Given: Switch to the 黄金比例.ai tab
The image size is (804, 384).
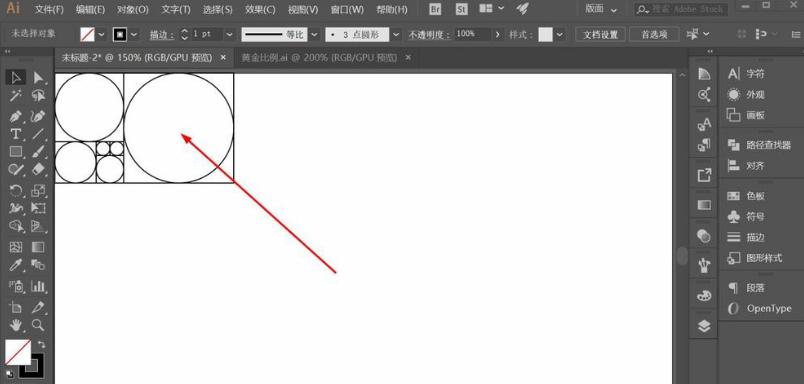Looking at the screenshot, I should pos(319,58).
